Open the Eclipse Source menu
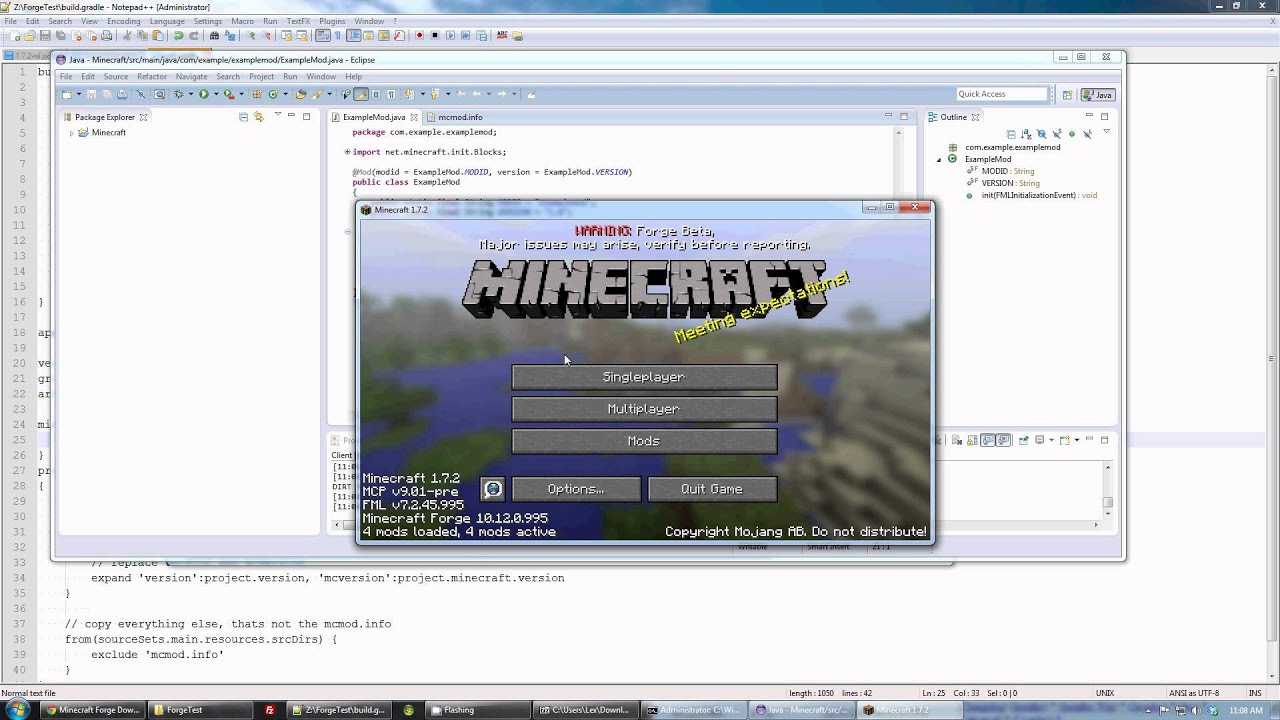Screen dimensions: 1280x720 (116, 77)
